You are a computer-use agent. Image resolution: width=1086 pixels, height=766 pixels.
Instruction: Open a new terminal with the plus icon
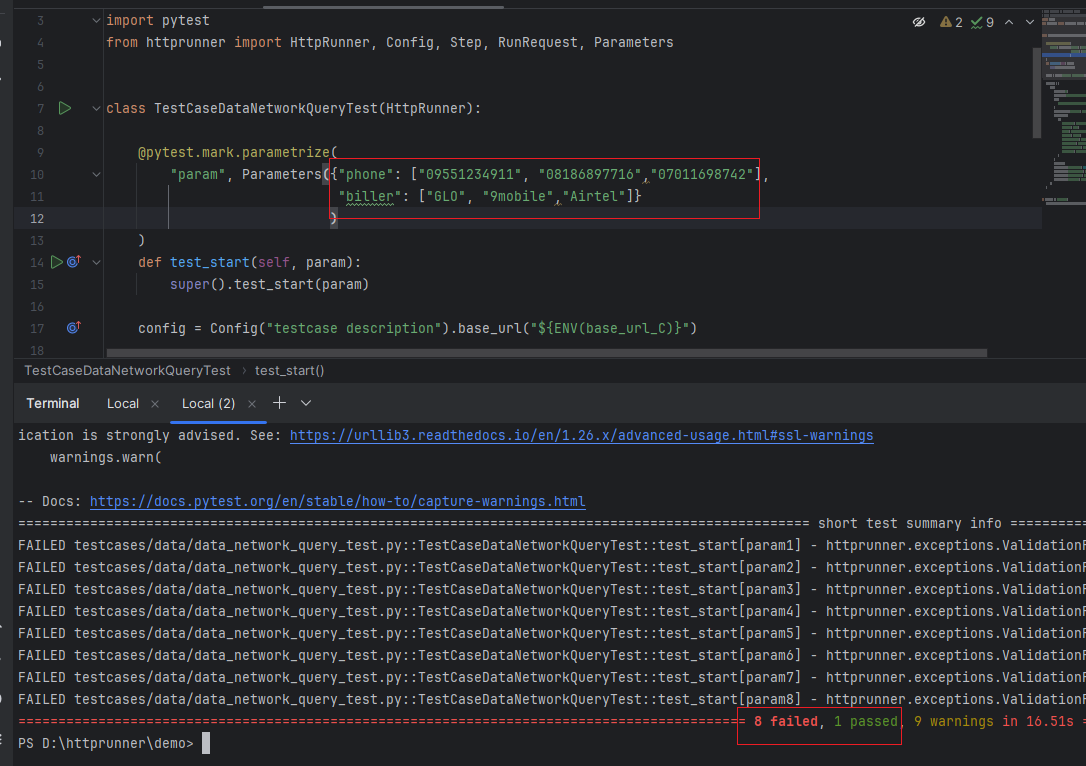tap(279, 403)
